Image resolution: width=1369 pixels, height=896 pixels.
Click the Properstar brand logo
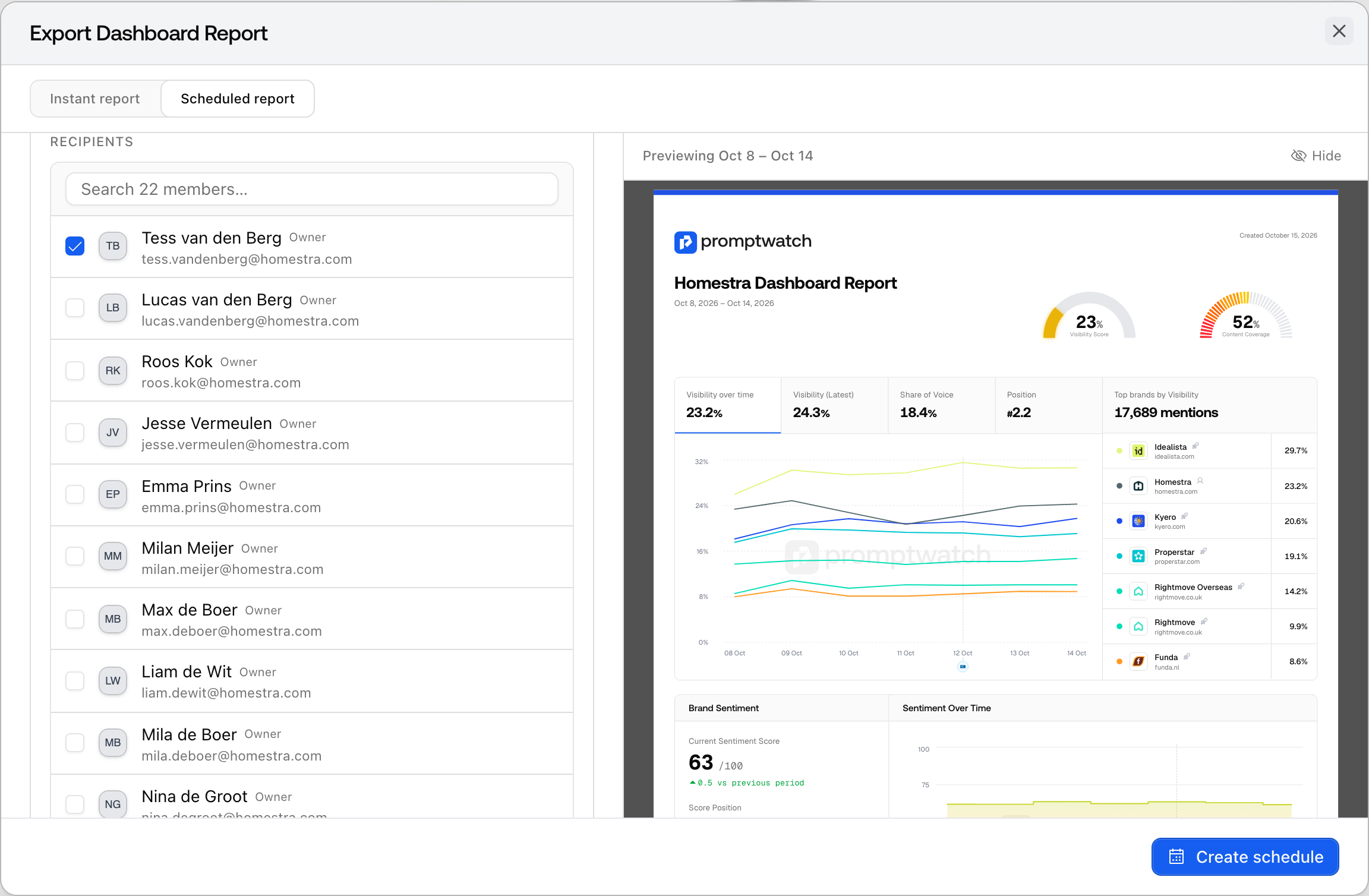tap(1138, 556)
